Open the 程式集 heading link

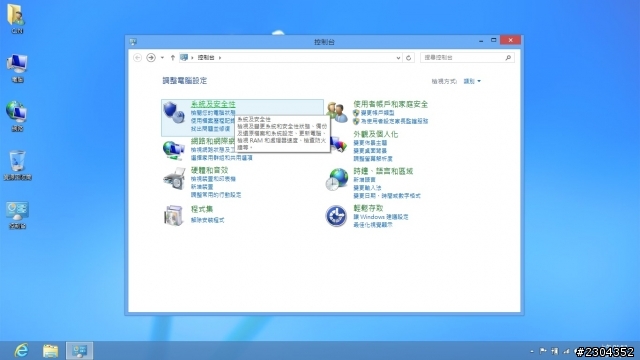point(202,209)
